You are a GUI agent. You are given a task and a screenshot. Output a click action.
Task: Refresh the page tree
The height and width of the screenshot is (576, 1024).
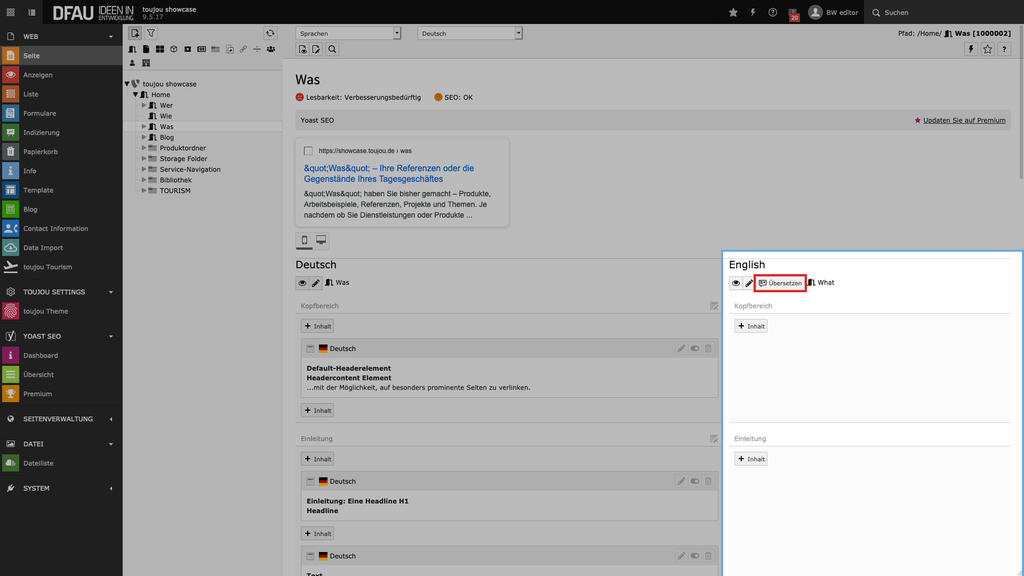[269, 33]
